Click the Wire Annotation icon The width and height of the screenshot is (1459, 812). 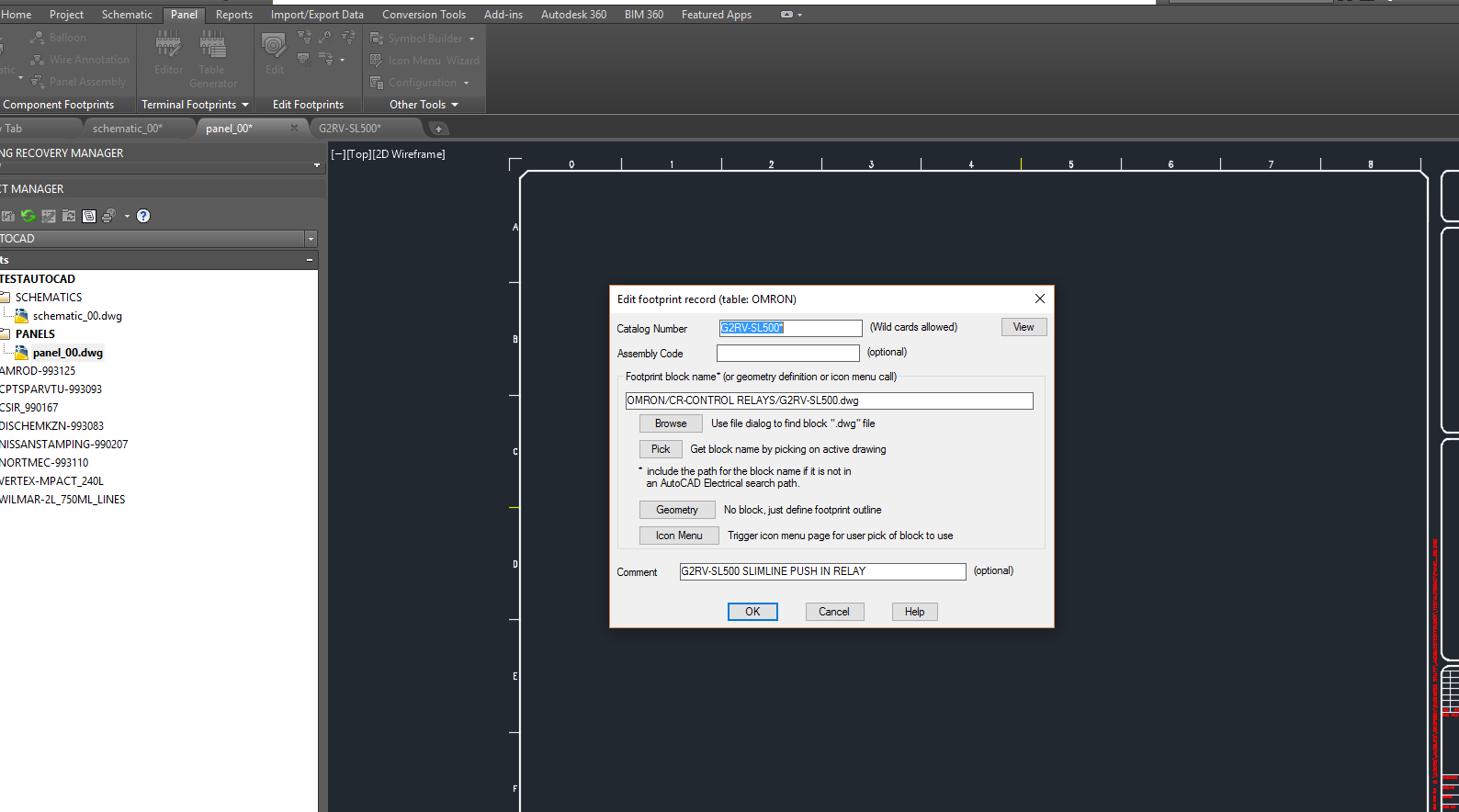38,60
